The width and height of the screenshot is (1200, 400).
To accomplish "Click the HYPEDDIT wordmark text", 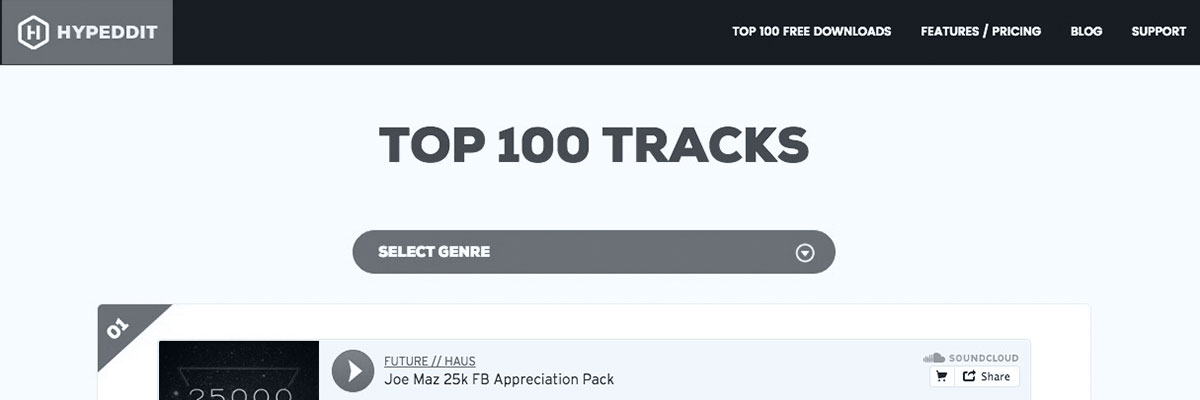I will coord(108,32).
